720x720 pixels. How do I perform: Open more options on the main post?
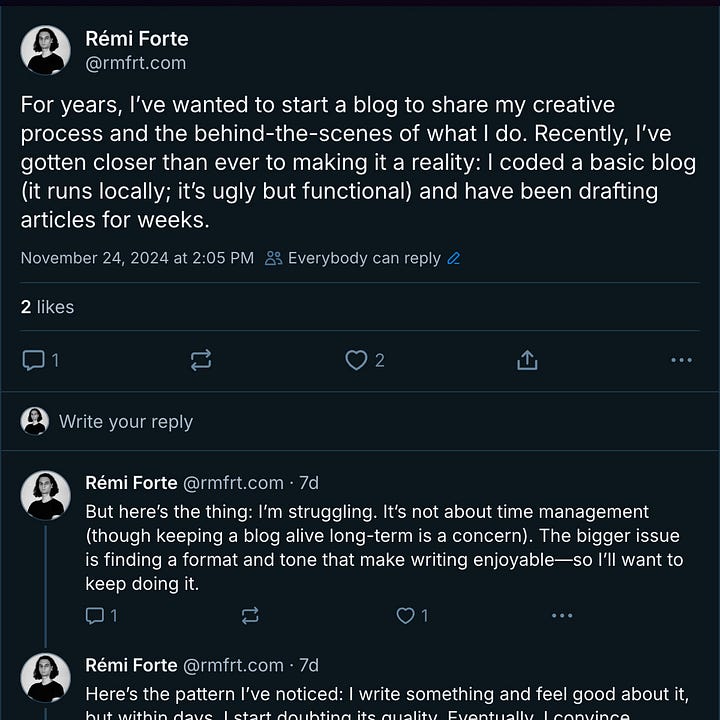point(681,361)
